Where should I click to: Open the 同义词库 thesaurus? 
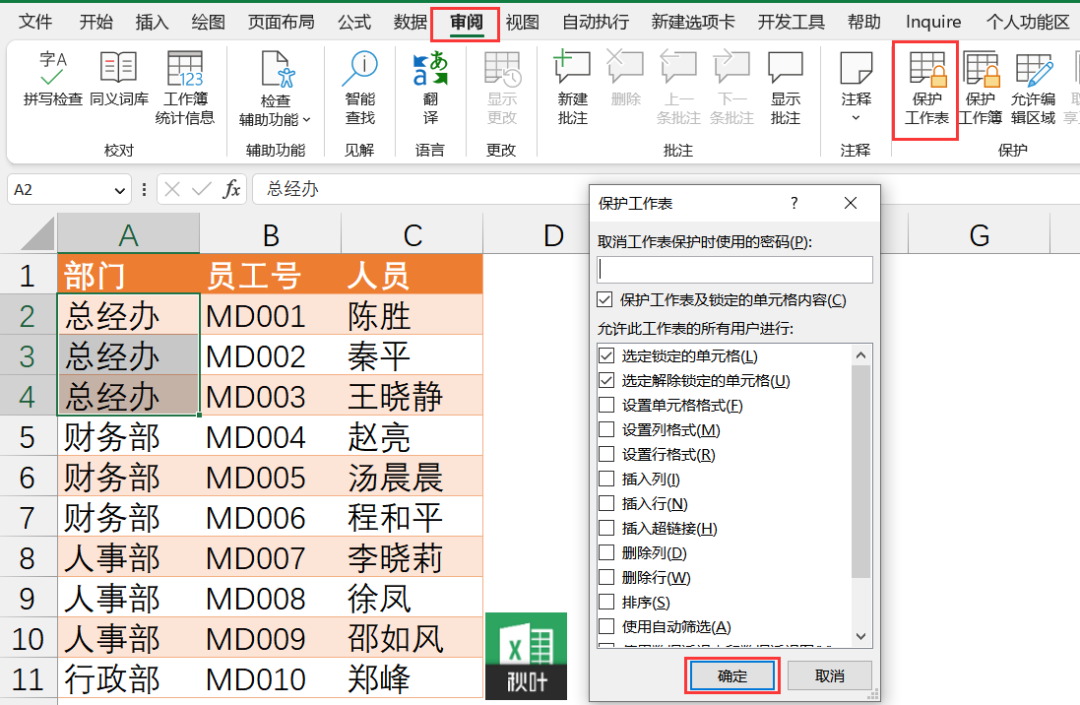coord(118,80)
